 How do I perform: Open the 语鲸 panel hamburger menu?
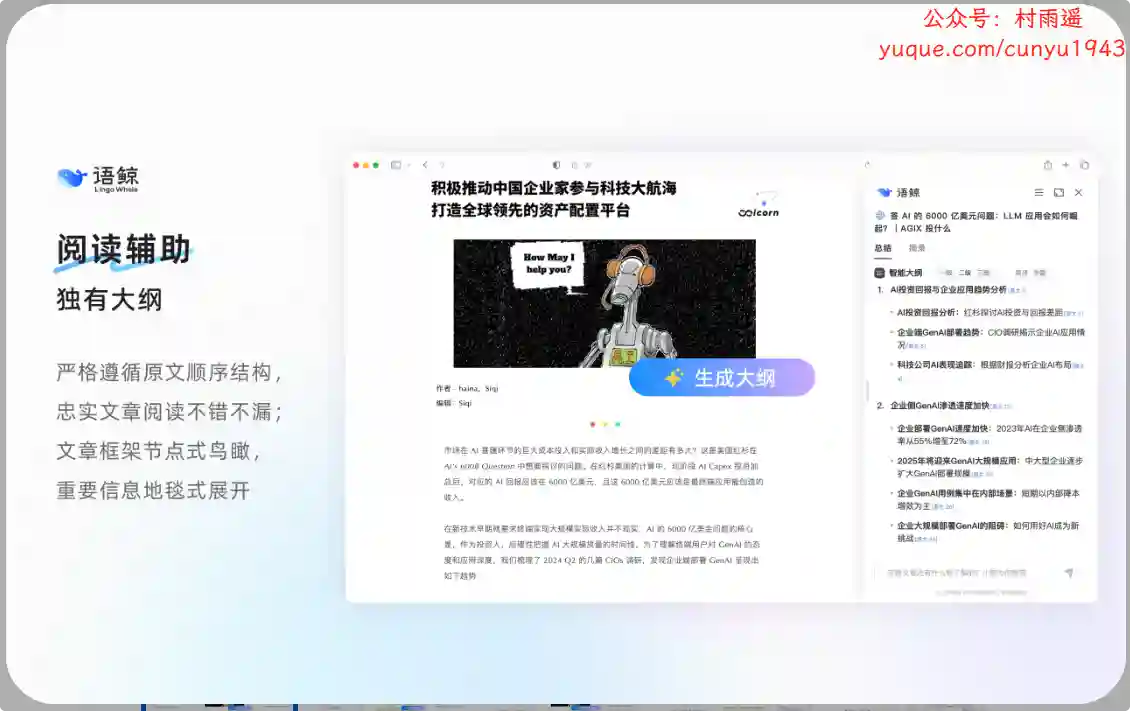[x=1038, y=192]
